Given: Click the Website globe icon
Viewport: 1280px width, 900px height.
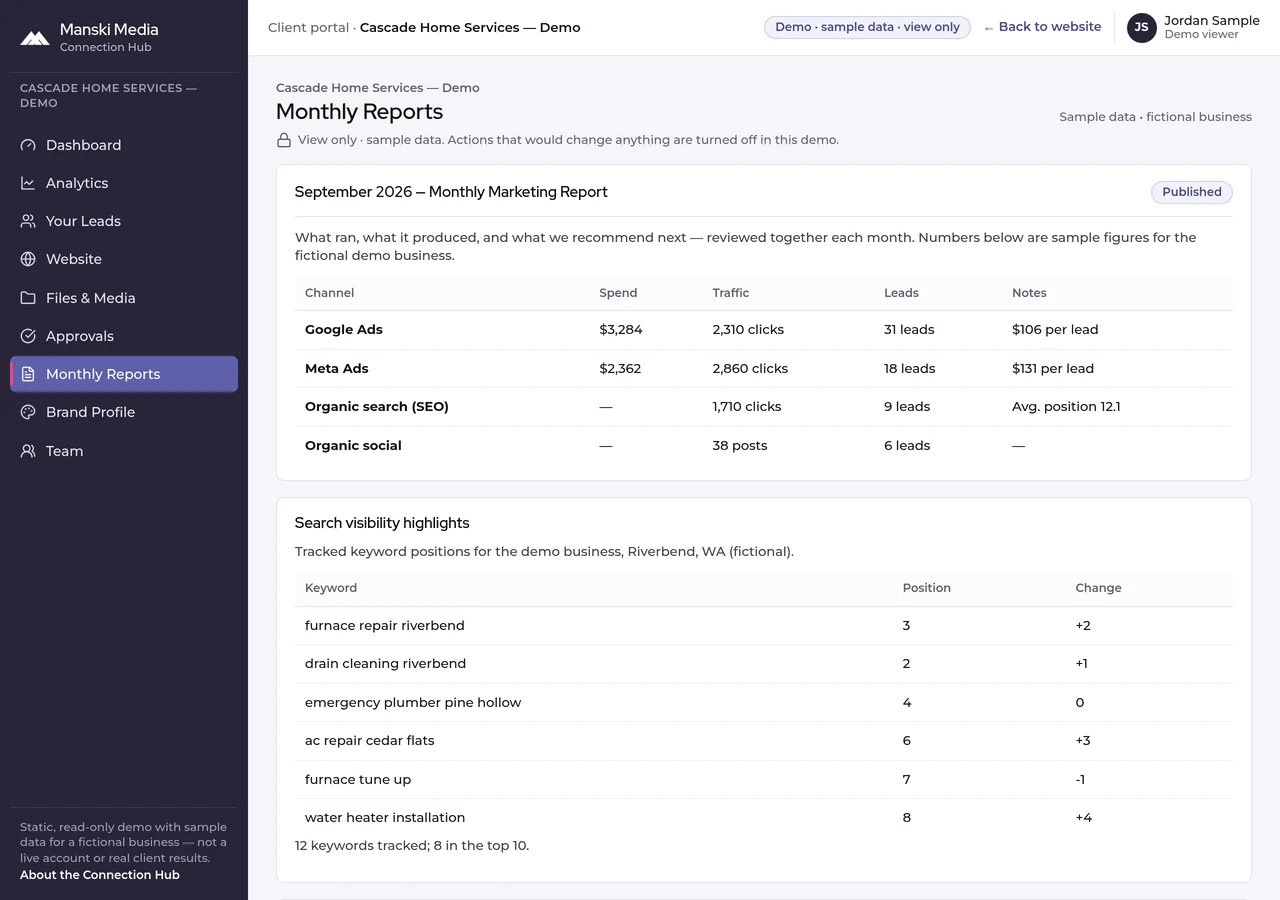Looking at the screenshot, I should [28, 259].
